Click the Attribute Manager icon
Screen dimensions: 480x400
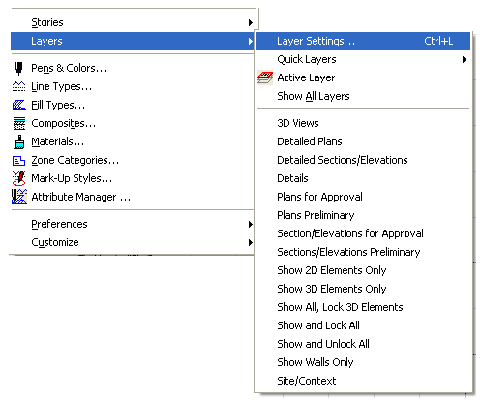click(19, 197)
